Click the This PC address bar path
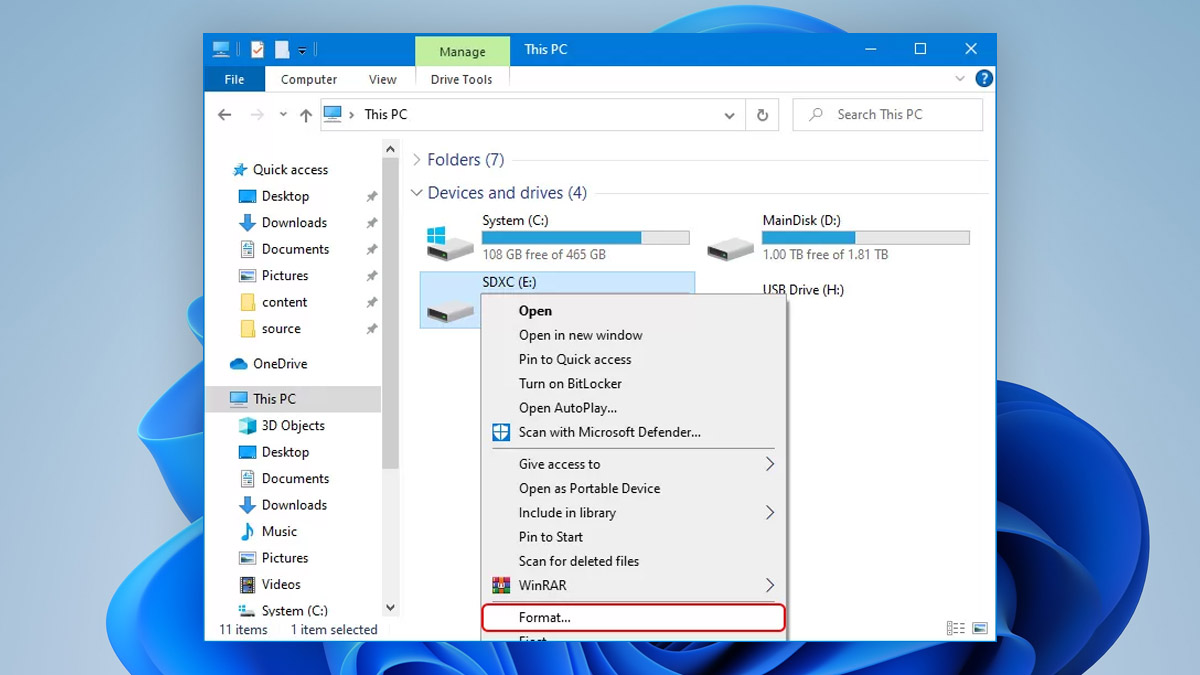 (386, 115)
